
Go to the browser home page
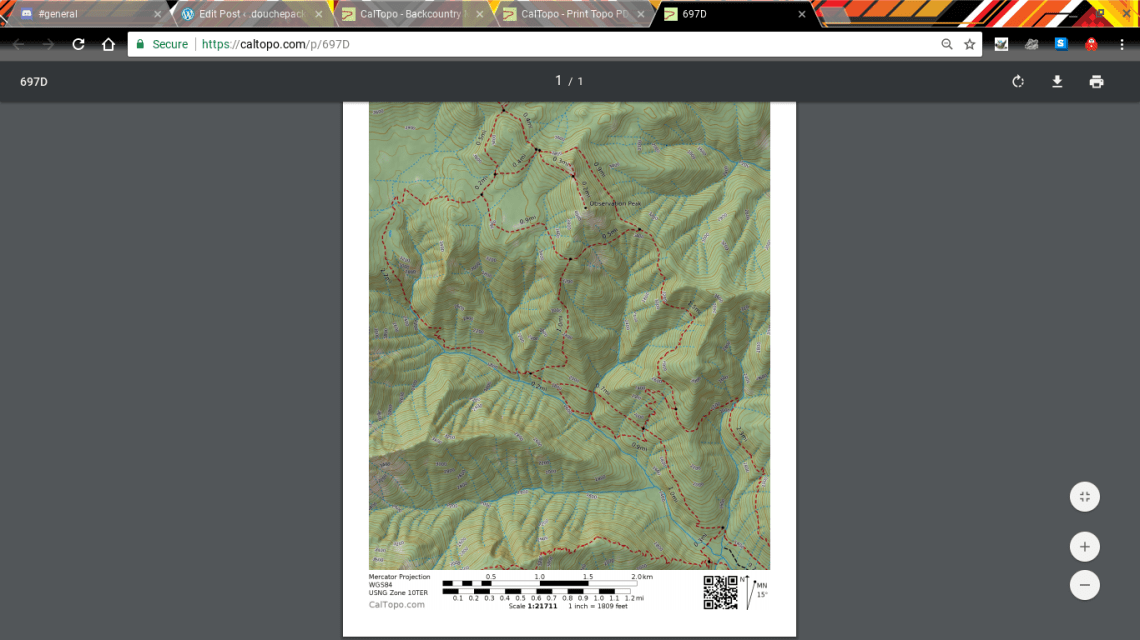coord(108,44)
